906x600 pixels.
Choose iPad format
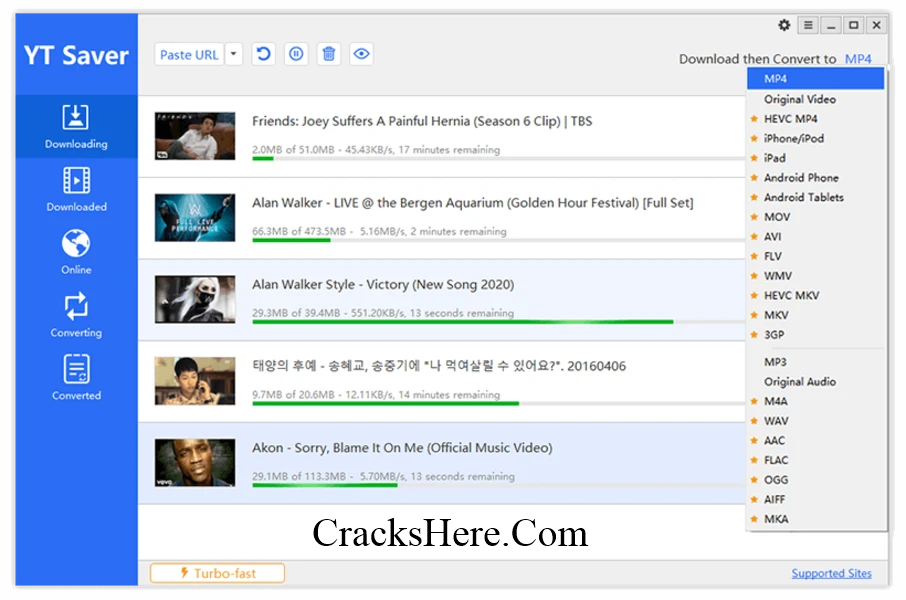click(x=815, y=158)
